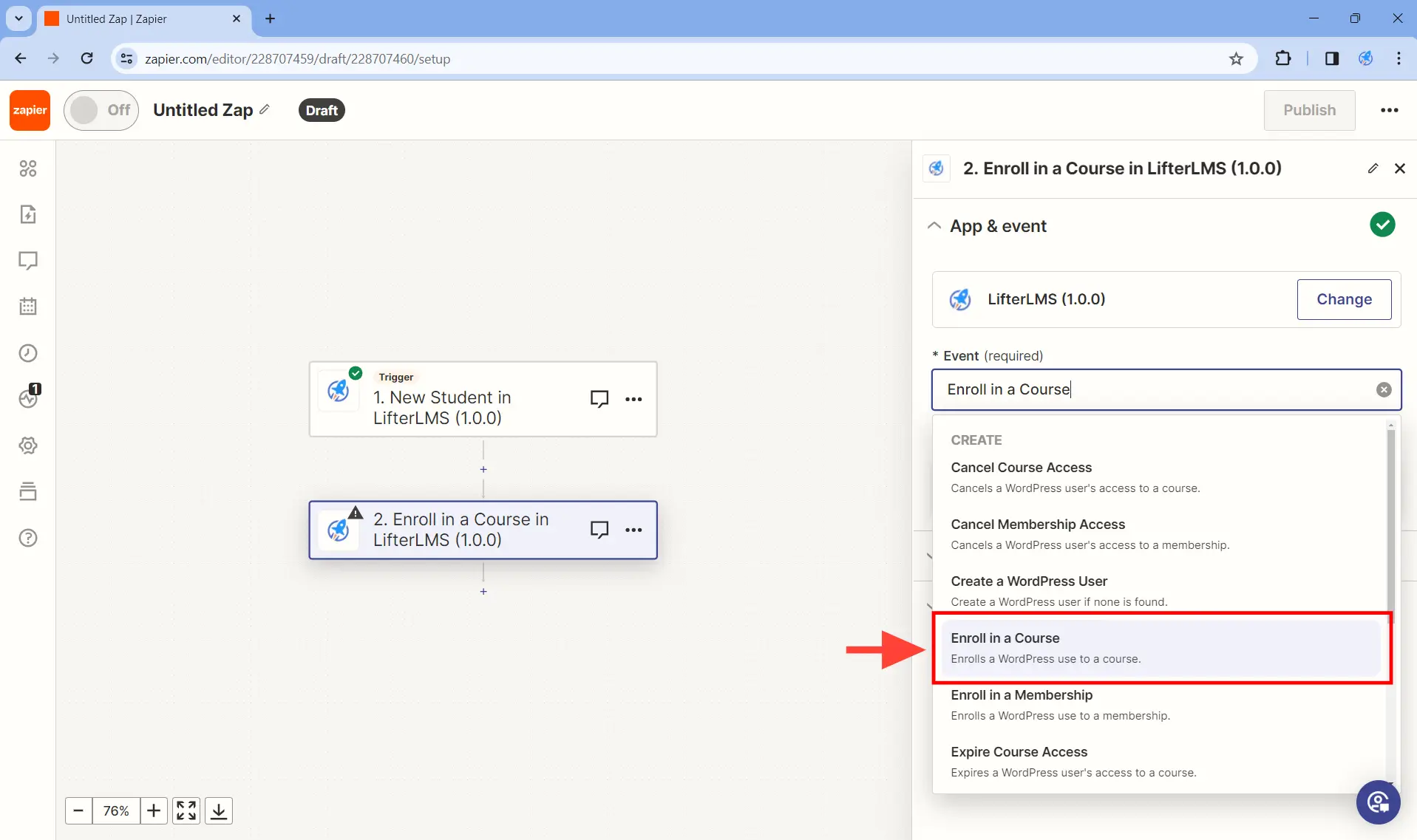This screenshot has width=1417, height=840.
Task: Click the Untitled Zap title text
Action: pos(203,110)
